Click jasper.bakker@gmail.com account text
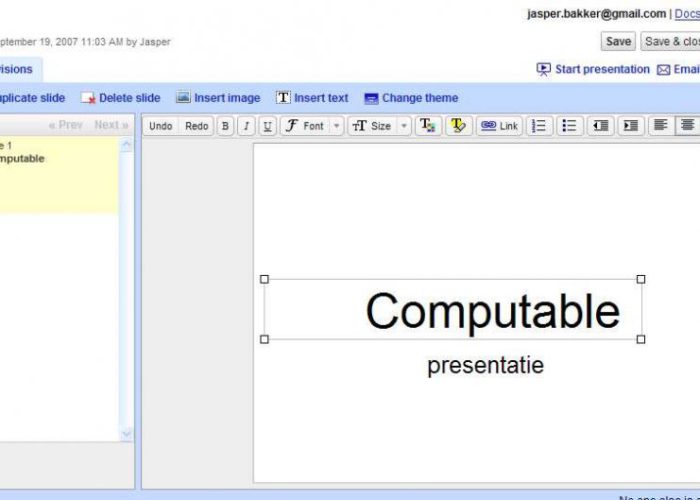This screenshot has height=500, width=700. tap(596, 14)
